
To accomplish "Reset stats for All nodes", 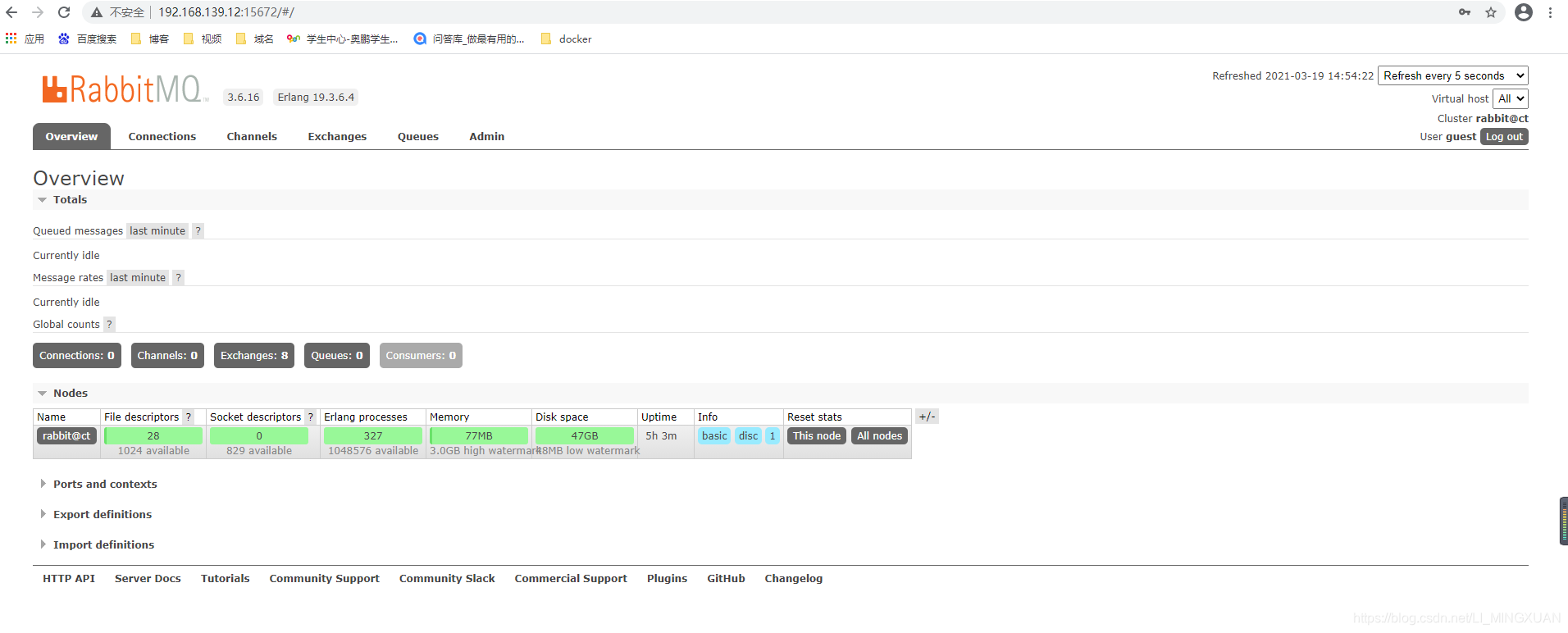I will (879, 435).
